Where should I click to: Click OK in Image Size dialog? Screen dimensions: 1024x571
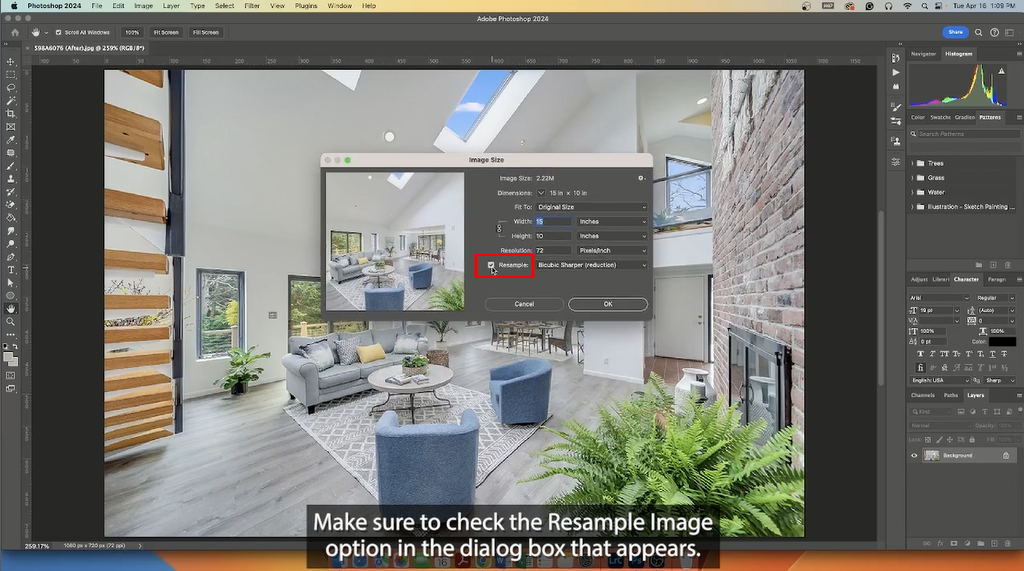(x=608, y=304)
